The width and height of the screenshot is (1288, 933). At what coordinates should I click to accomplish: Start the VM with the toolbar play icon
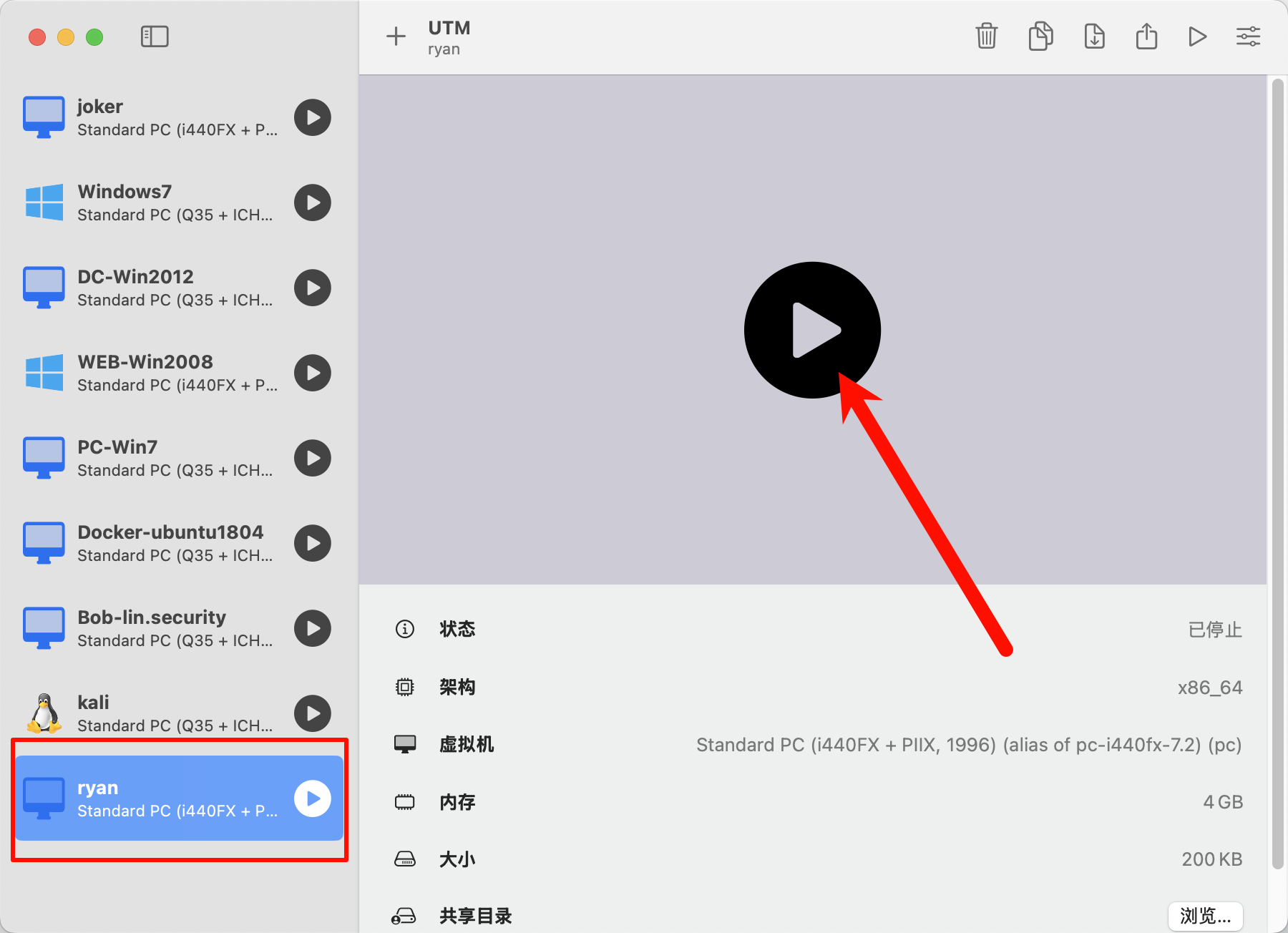[1197, 36]
